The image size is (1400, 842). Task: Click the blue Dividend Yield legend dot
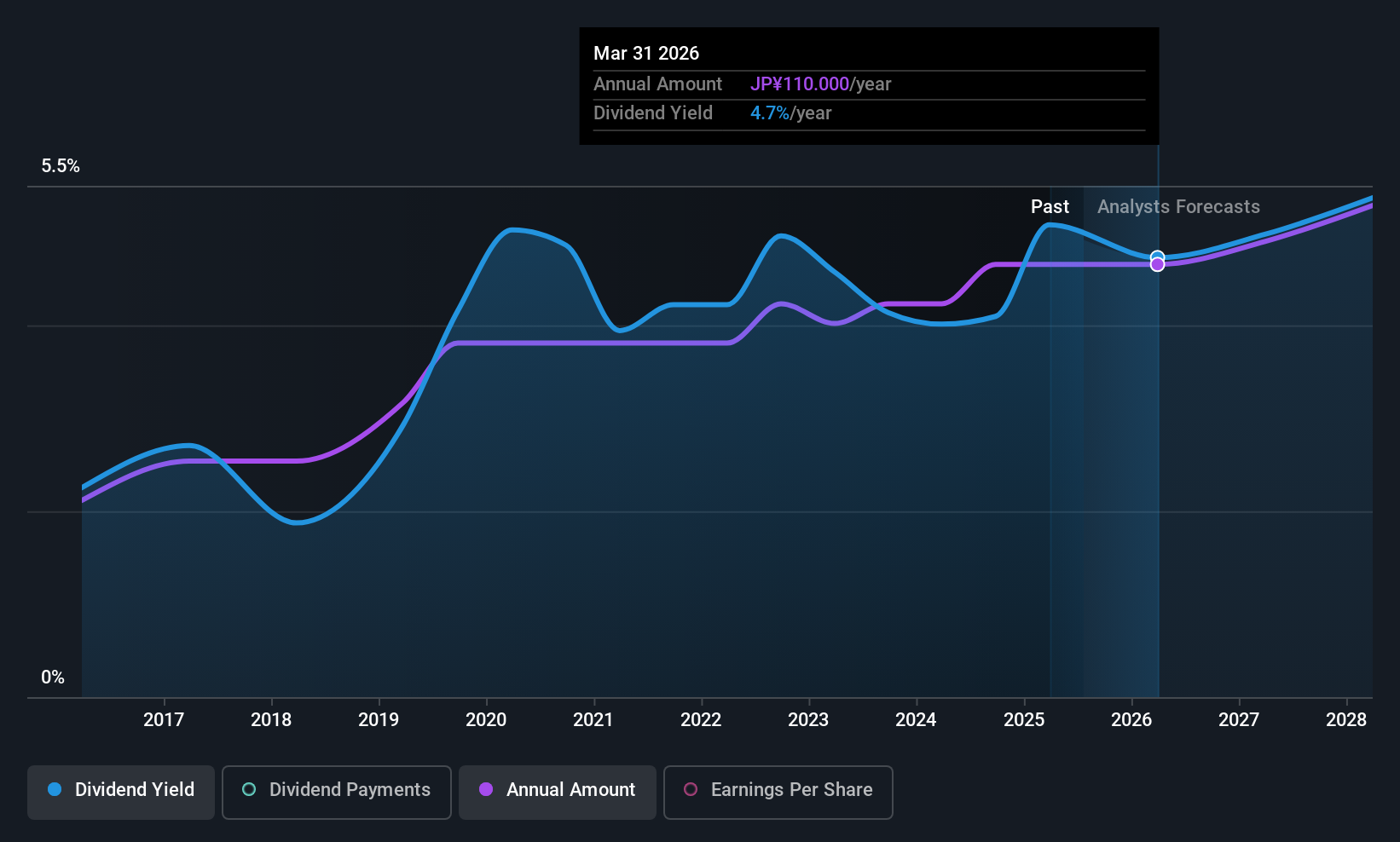55,789
